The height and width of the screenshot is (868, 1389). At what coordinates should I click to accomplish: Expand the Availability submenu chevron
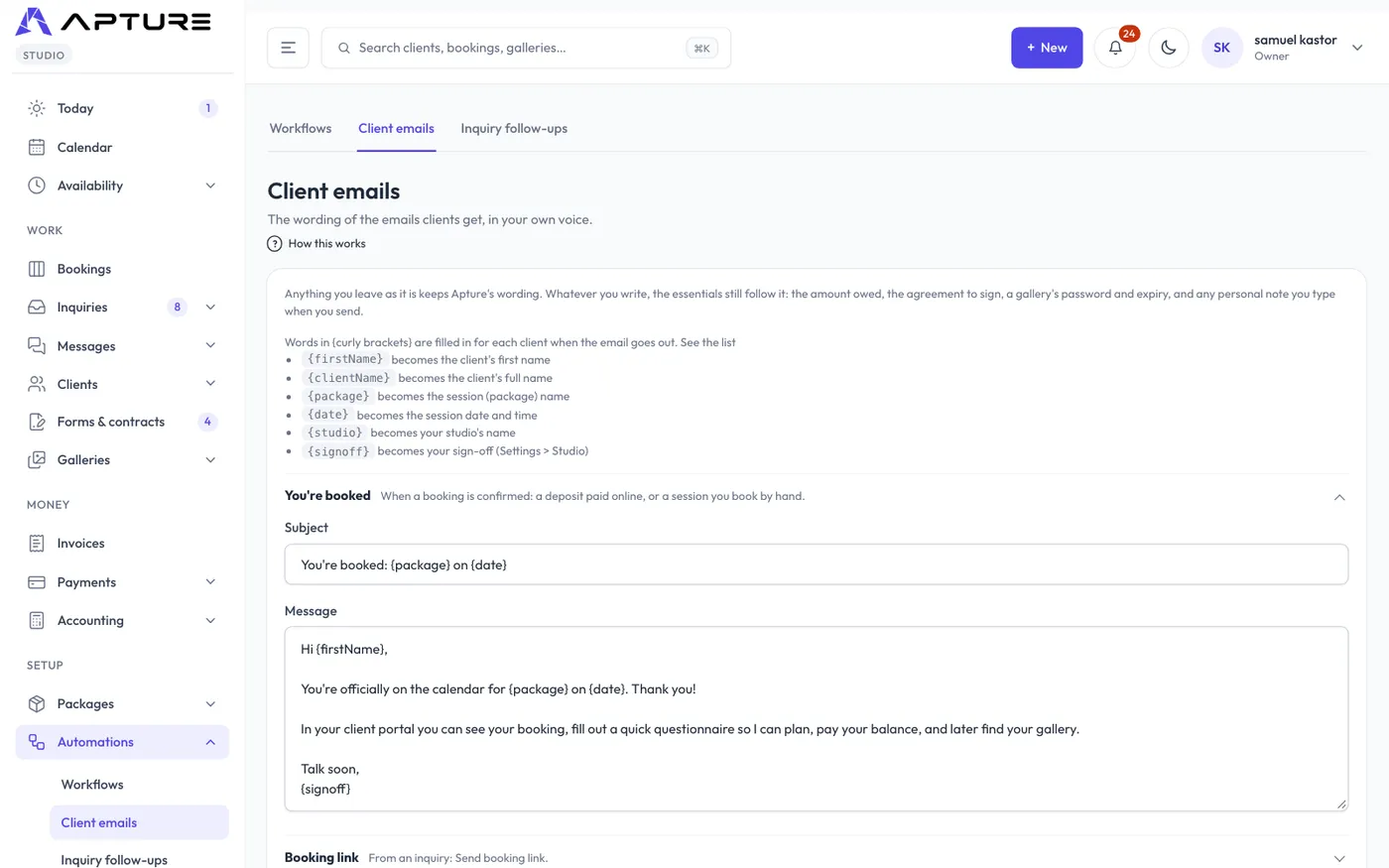210,186
